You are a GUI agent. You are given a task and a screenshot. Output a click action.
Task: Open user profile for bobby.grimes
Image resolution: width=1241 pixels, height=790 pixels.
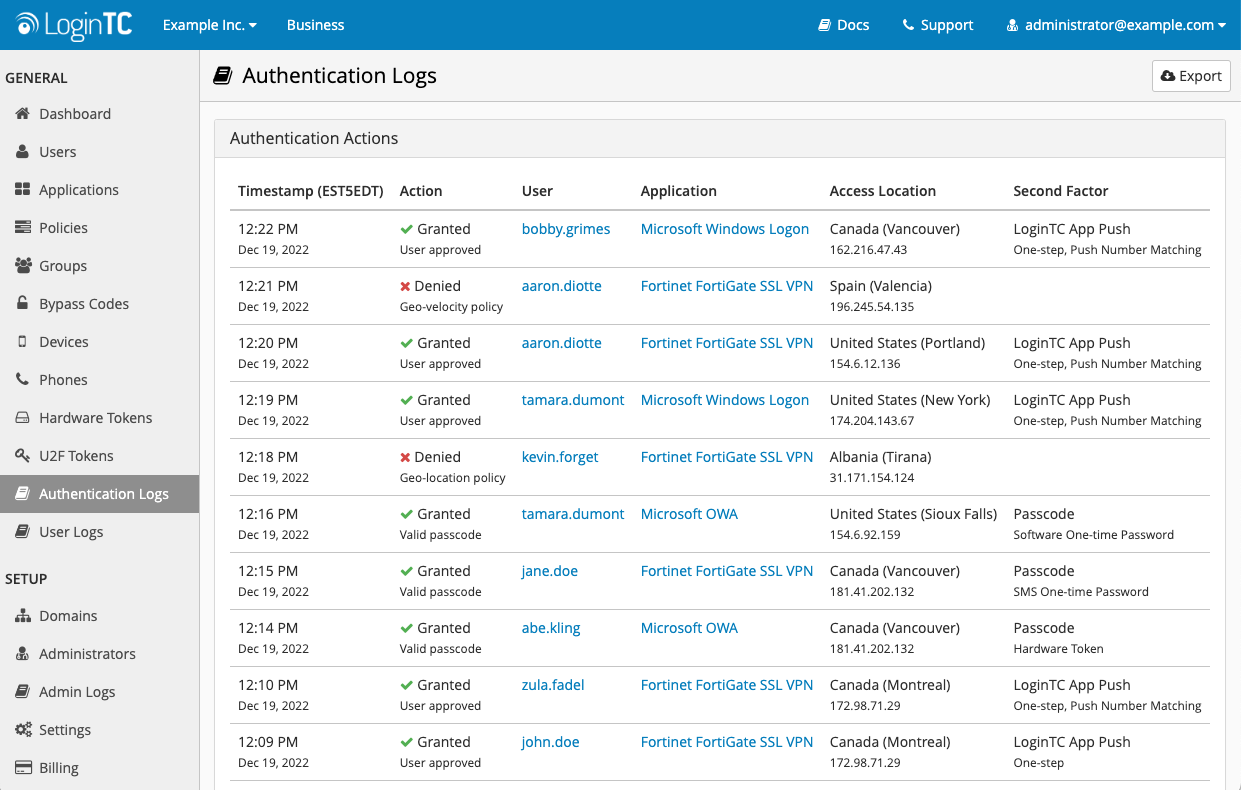566,228
